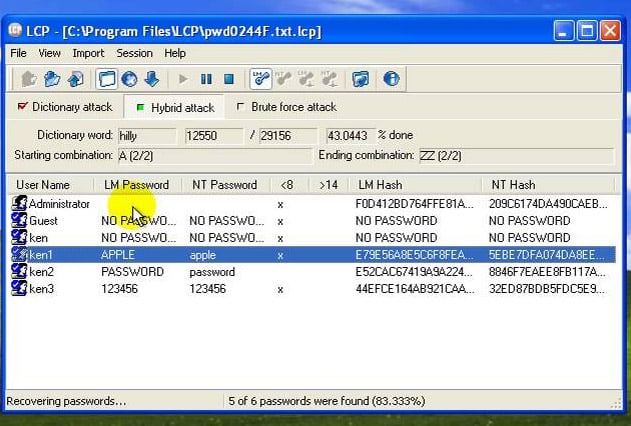Stop the password recovery session
The width and height of the screenshot is (631, 426).
229,79
